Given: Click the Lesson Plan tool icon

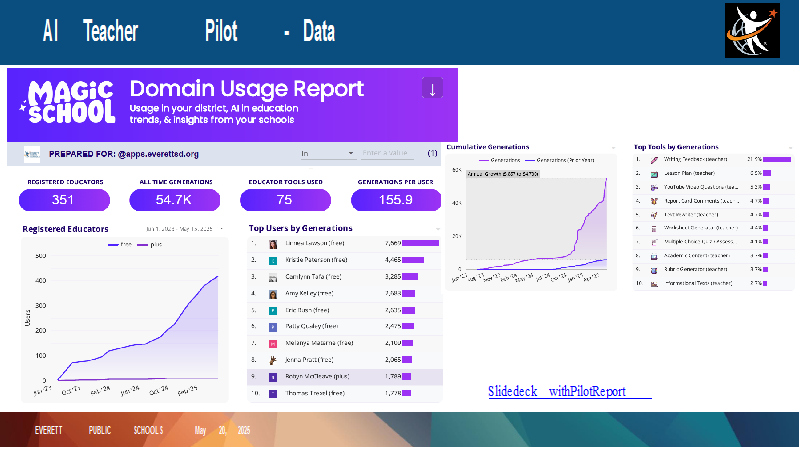Looking at the screenshot, I should point(654,173).
